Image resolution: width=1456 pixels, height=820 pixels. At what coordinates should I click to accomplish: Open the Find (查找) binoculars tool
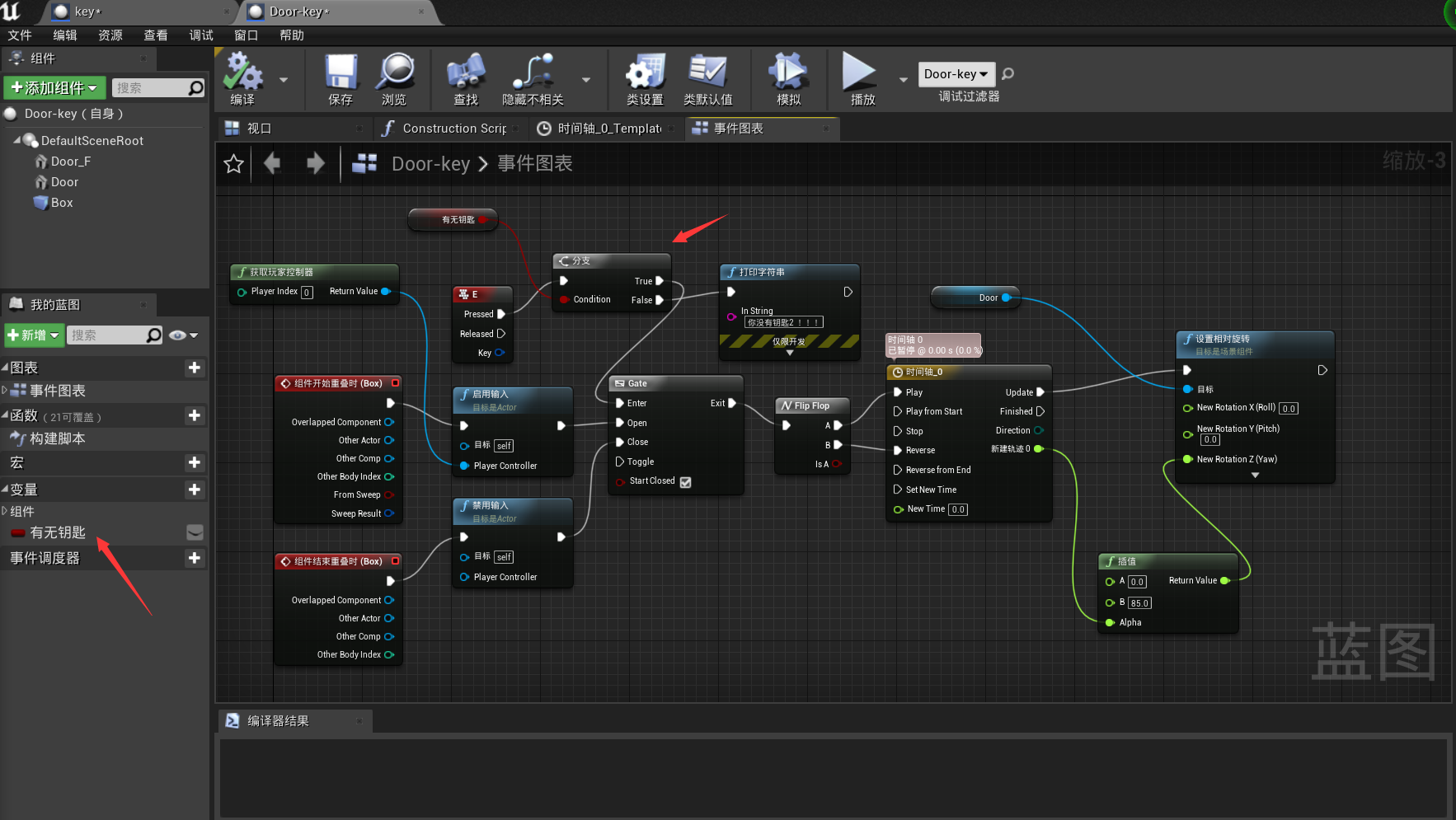pyautogui.click(x=466, y=73)
